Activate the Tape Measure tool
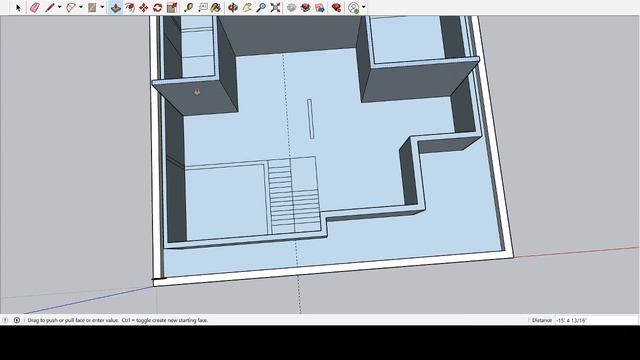The image size is (640, 360). [x=189, y=7]
